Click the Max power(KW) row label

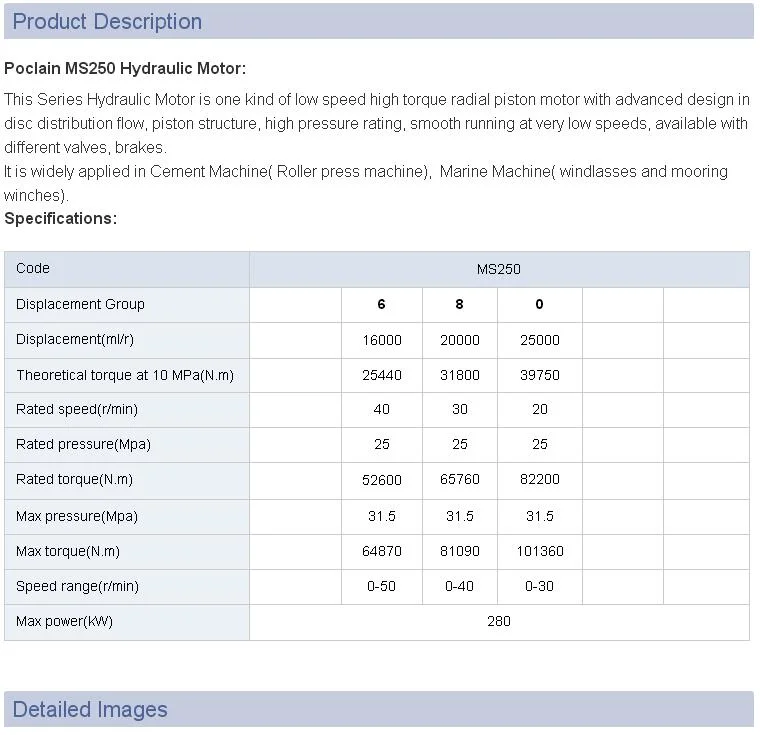[x=64, y=621]
